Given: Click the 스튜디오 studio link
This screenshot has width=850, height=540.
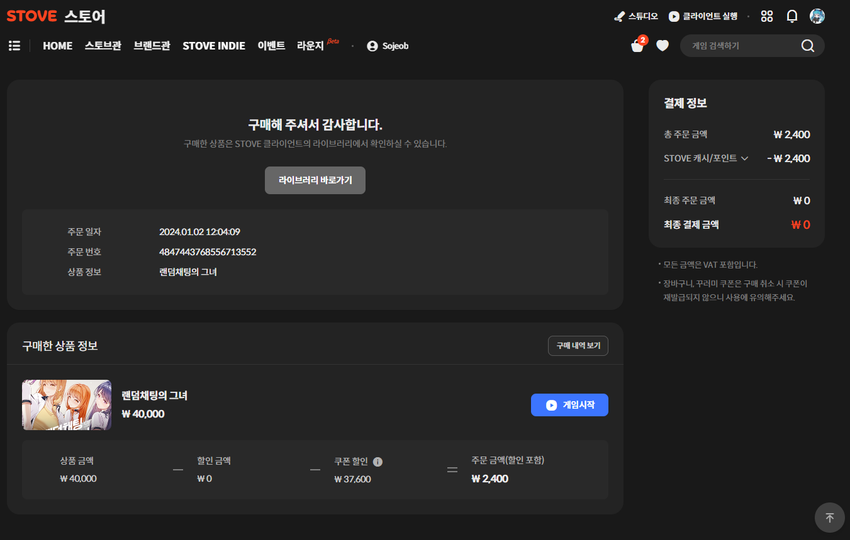Looking at the screenshot, I should (x=635, y=16).
